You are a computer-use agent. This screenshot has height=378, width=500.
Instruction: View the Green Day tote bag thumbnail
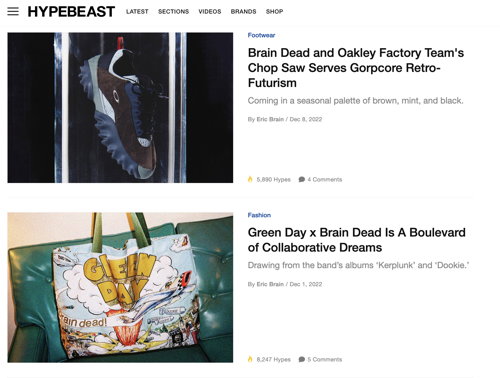tap(120, 287)
